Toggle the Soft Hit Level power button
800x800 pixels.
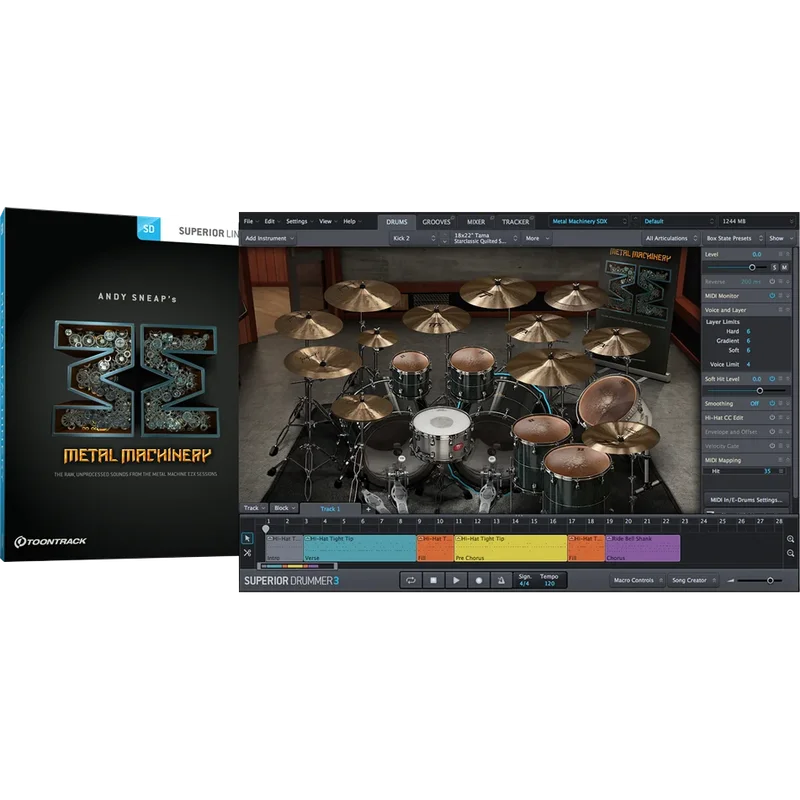click(772, 379)
